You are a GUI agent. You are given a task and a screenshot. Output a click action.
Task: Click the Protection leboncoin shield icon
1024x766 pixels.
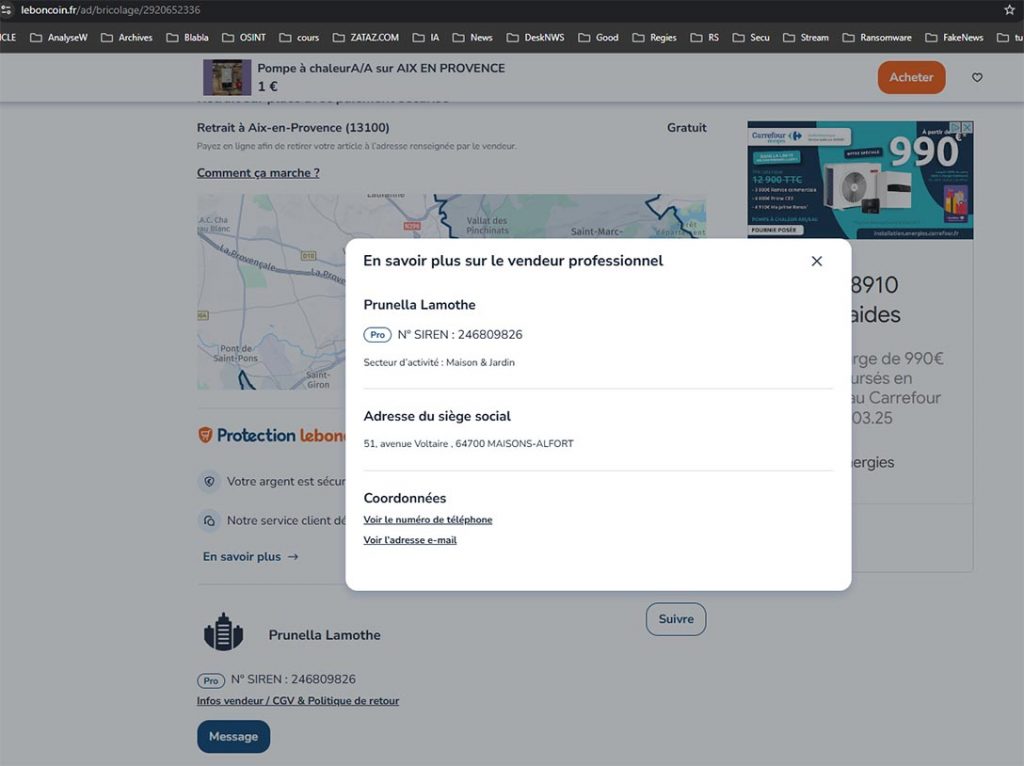[x=205, y=435]
